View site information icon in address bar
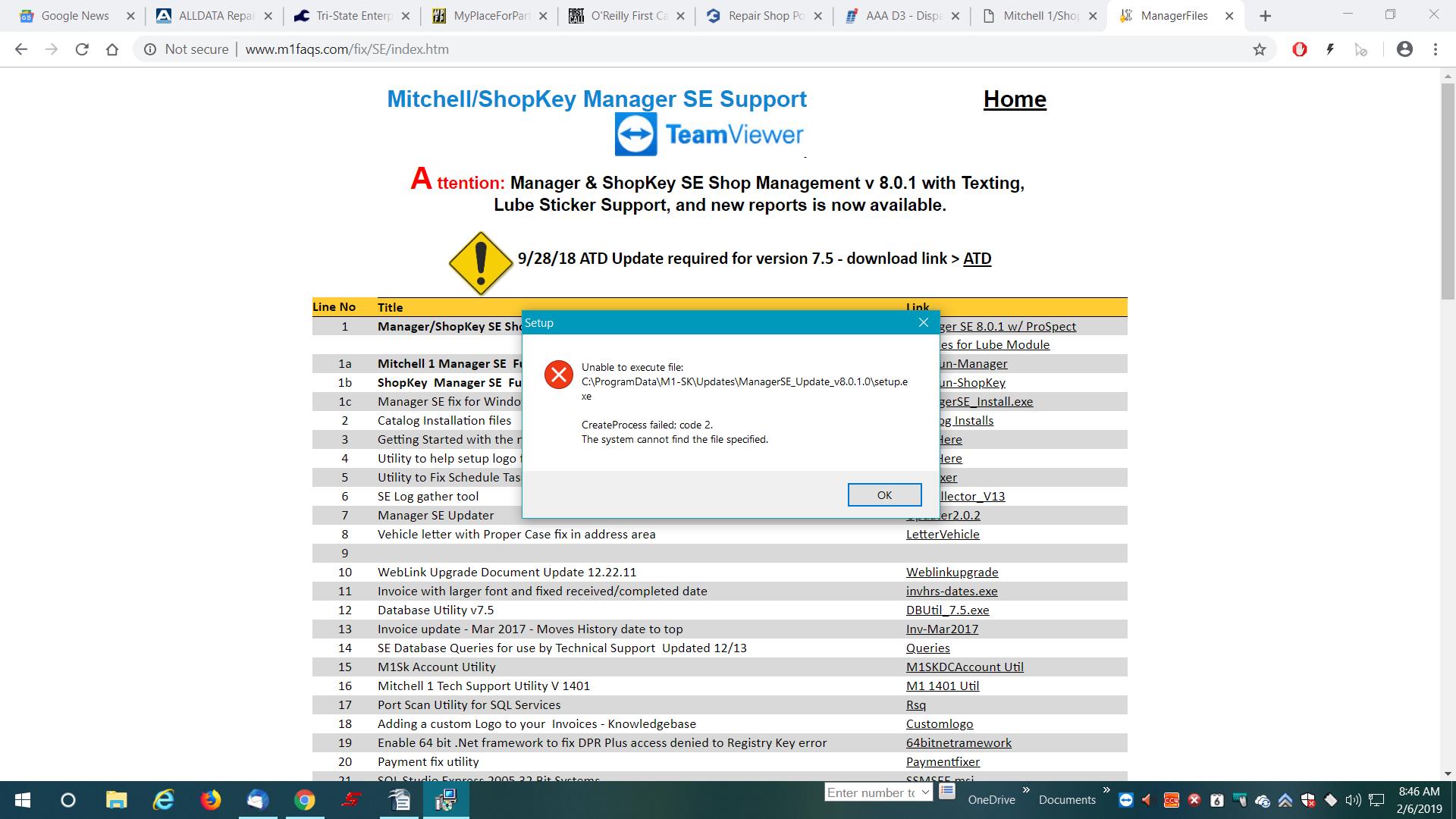Viewport: 1456px width, 819px height. point(150,49)
